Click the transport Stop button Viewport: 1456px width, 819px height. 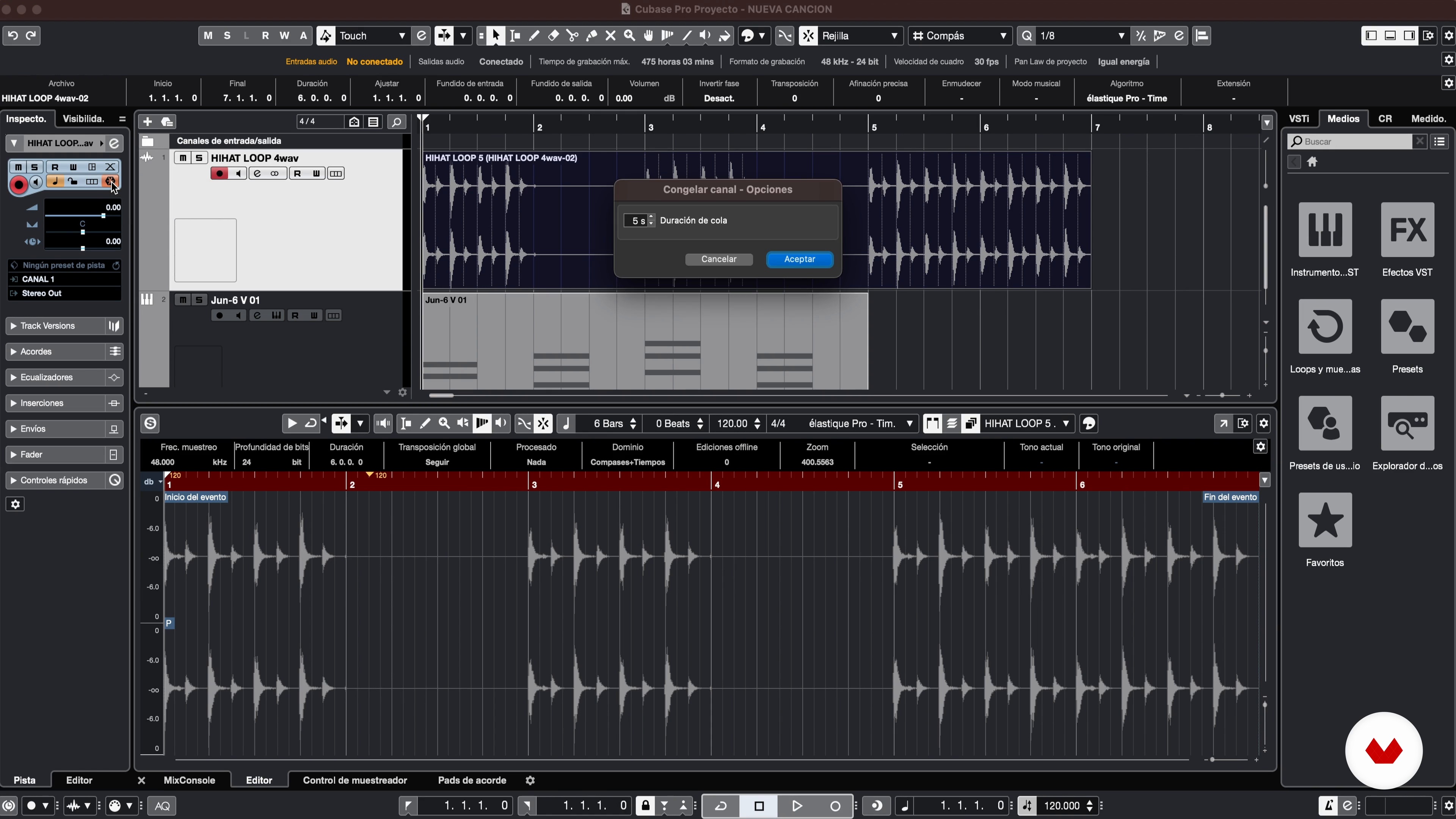[759, 806]
